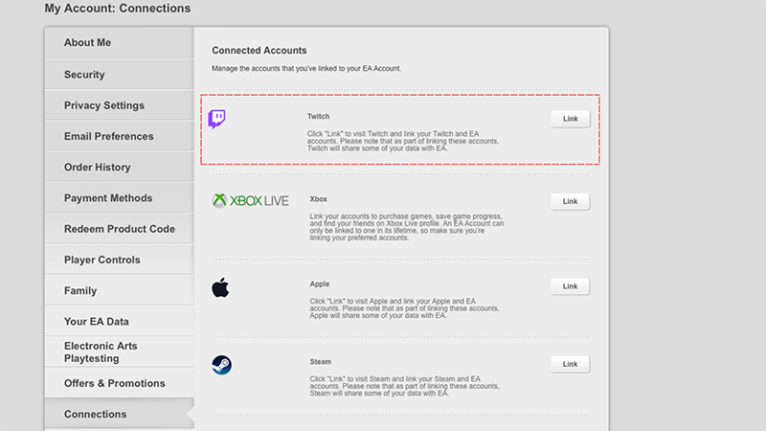Open the Security section

pos(119,74)
